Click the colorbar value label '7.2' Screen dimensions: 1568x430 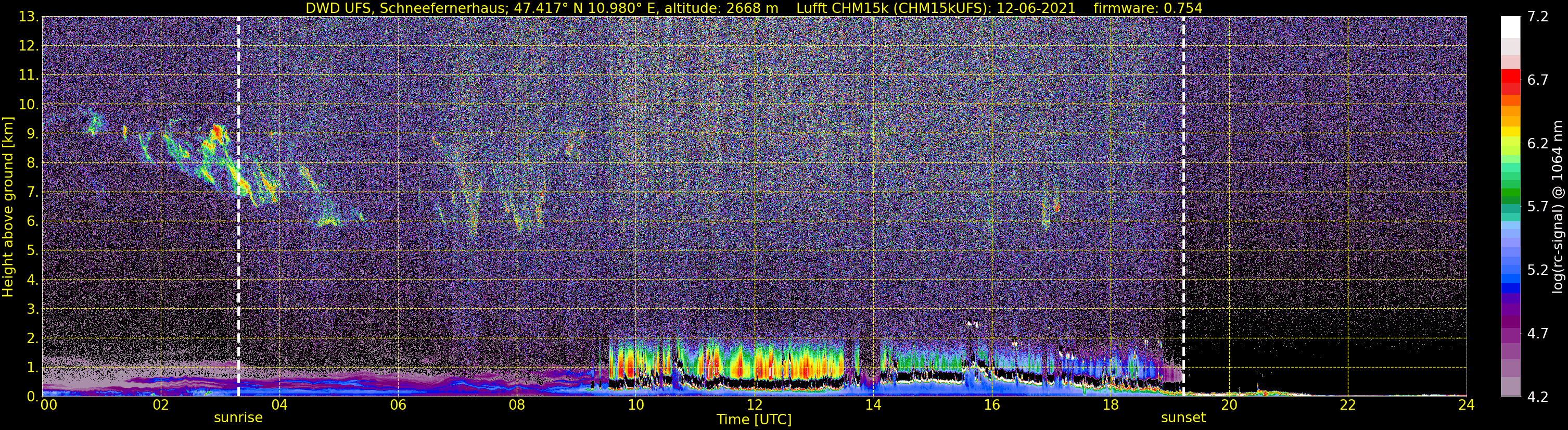[1538, 17]
